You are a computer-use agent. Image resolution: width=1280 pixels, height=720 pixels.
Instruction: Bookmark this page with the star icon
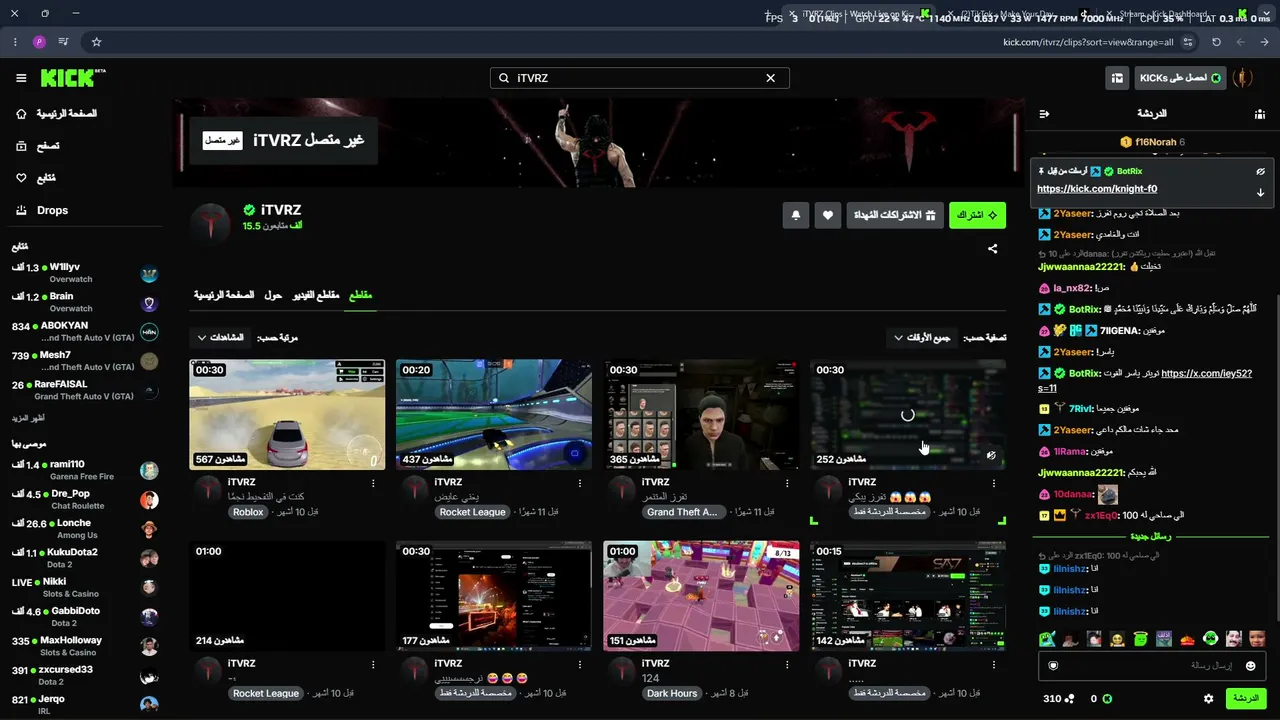96,42
